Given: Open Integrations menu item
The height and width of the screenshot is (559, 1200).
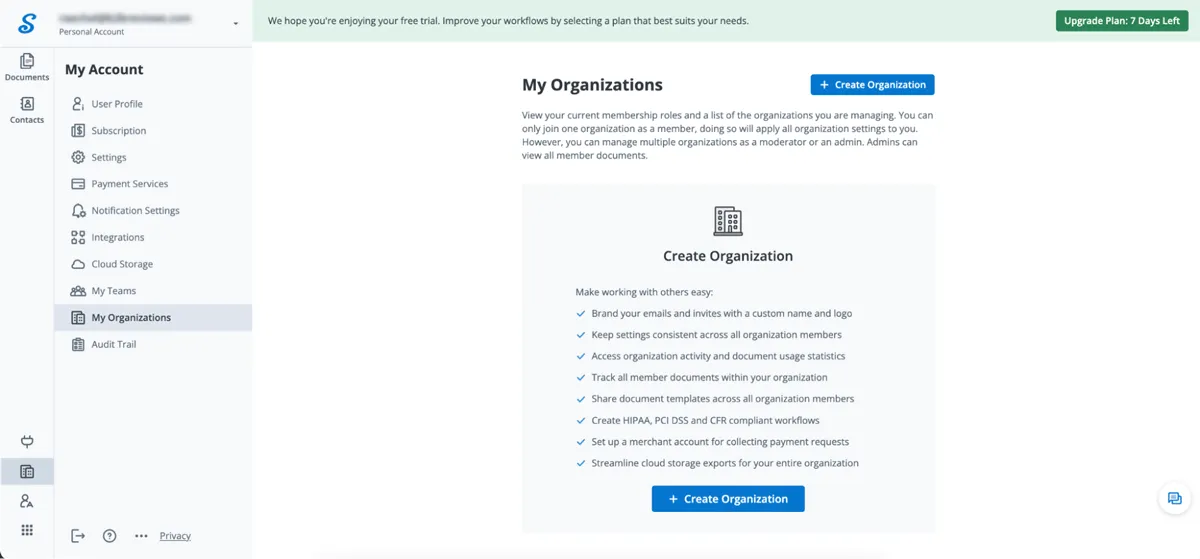Looking at the screenshot, I should (153, 237).
